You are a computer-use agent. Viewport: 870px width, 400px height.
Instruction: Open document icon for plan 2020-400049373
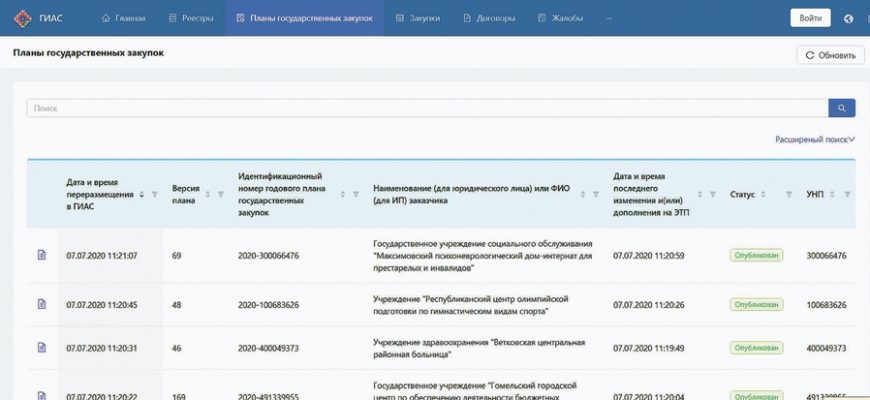coord(42,347)
